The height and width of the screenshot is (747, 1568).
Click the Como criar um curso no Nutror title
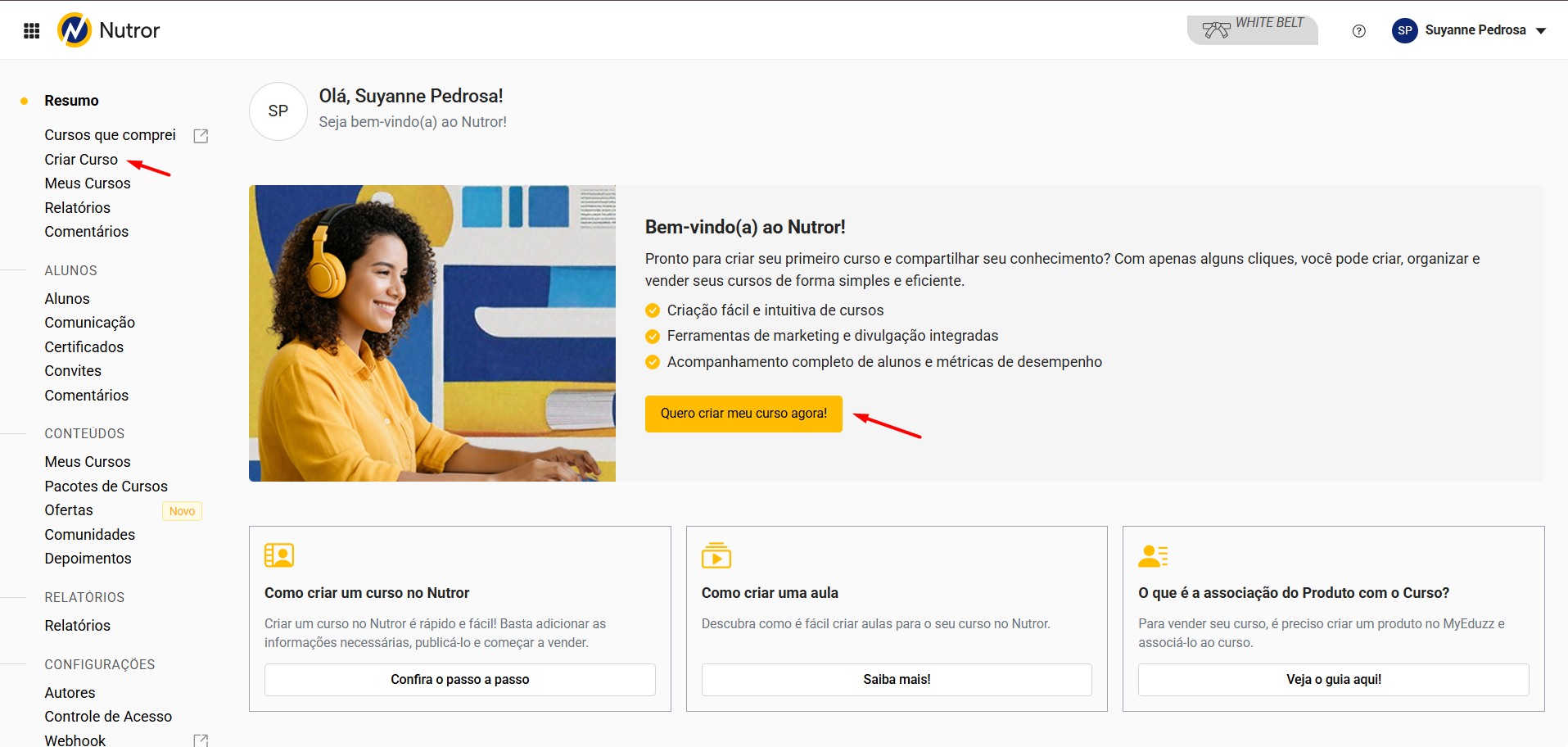coord(367,593)
